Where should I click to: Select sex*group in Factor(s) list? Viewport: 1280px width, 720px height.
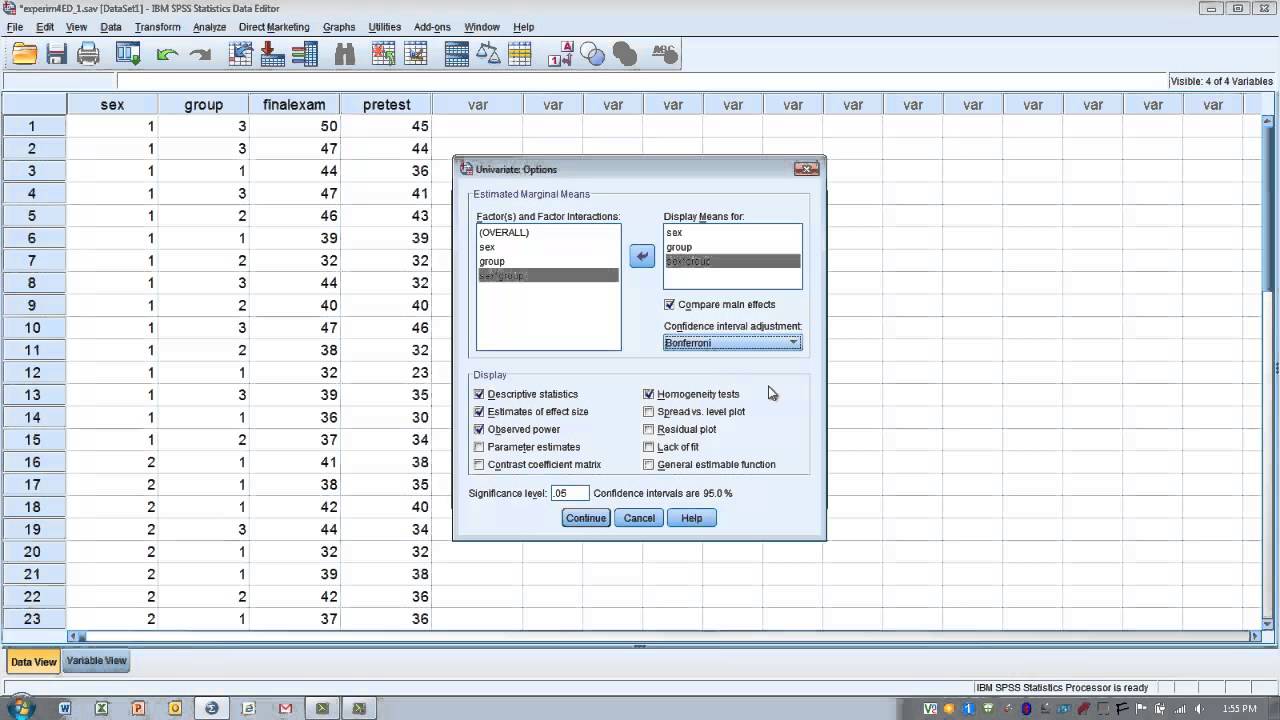coord(548,275)
